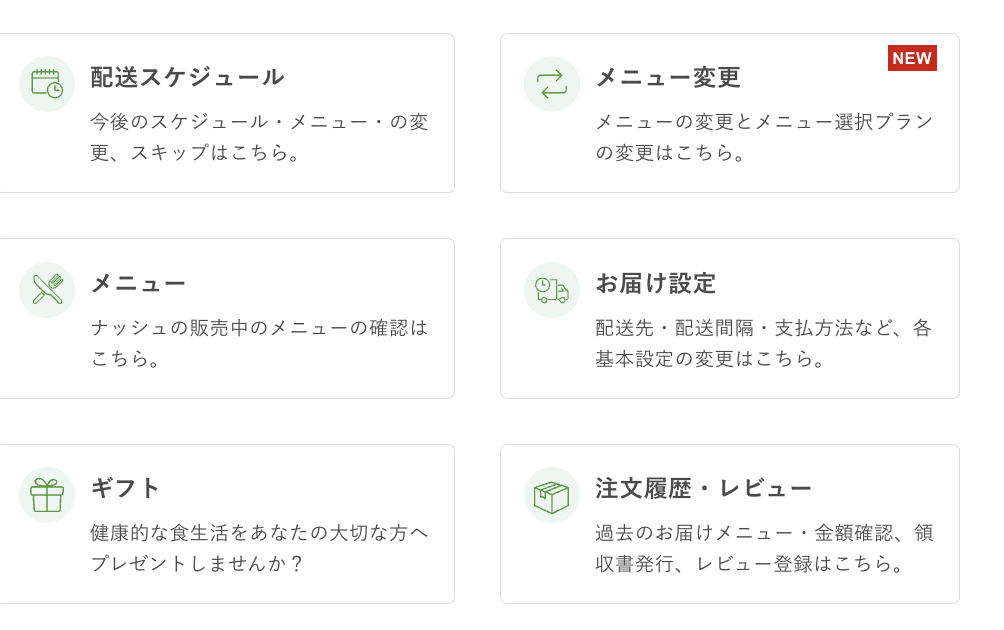Open the メニュー変更 heading
1004x630 pixels.
[668, 77]
